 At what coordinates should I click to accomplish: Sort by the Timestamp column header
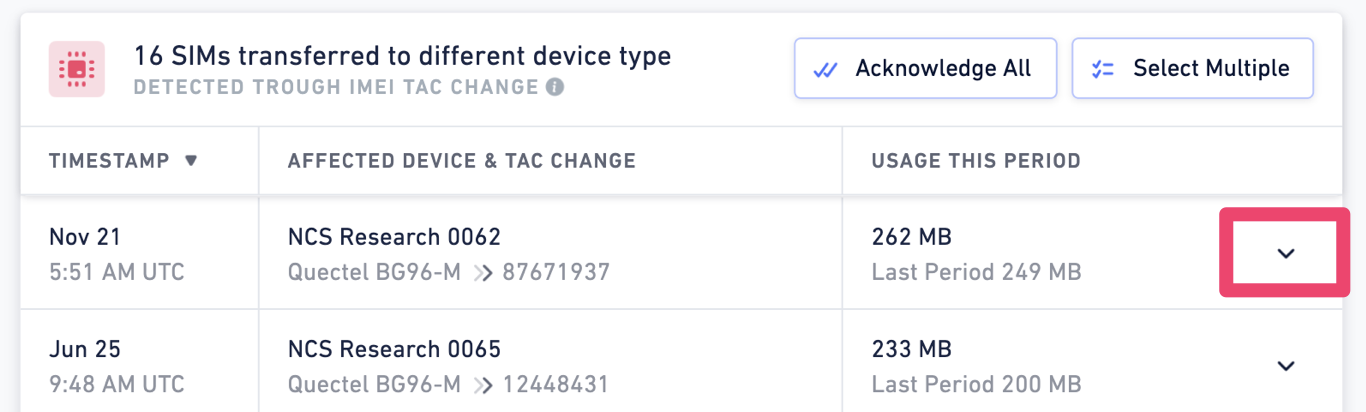pos(110,160)
